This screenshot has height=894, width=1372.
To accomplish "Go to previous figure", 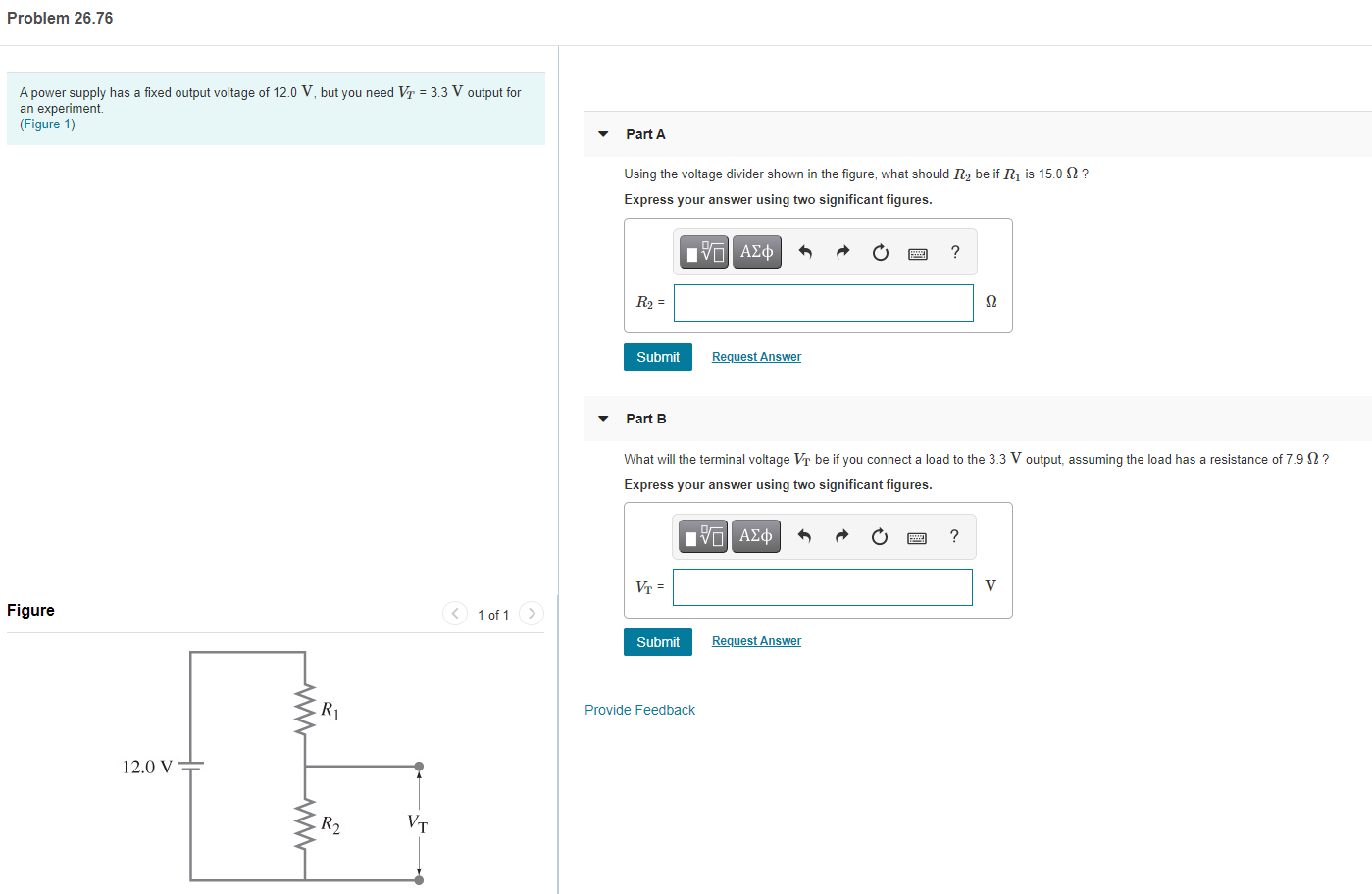I will [x=455, y=614].
